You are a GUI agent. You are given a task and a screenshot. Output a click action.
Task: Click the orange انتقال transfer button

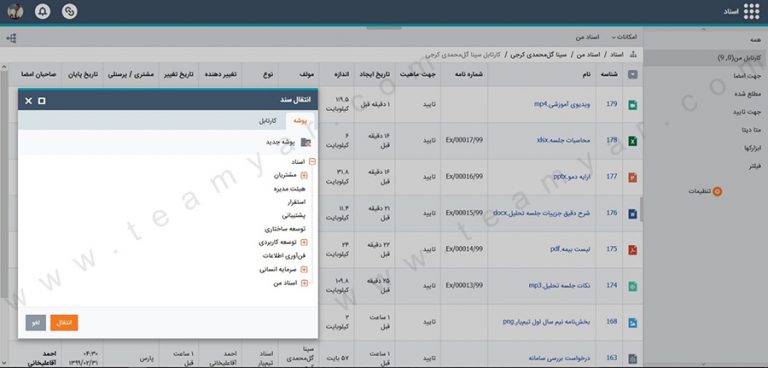tap(64, 323)
